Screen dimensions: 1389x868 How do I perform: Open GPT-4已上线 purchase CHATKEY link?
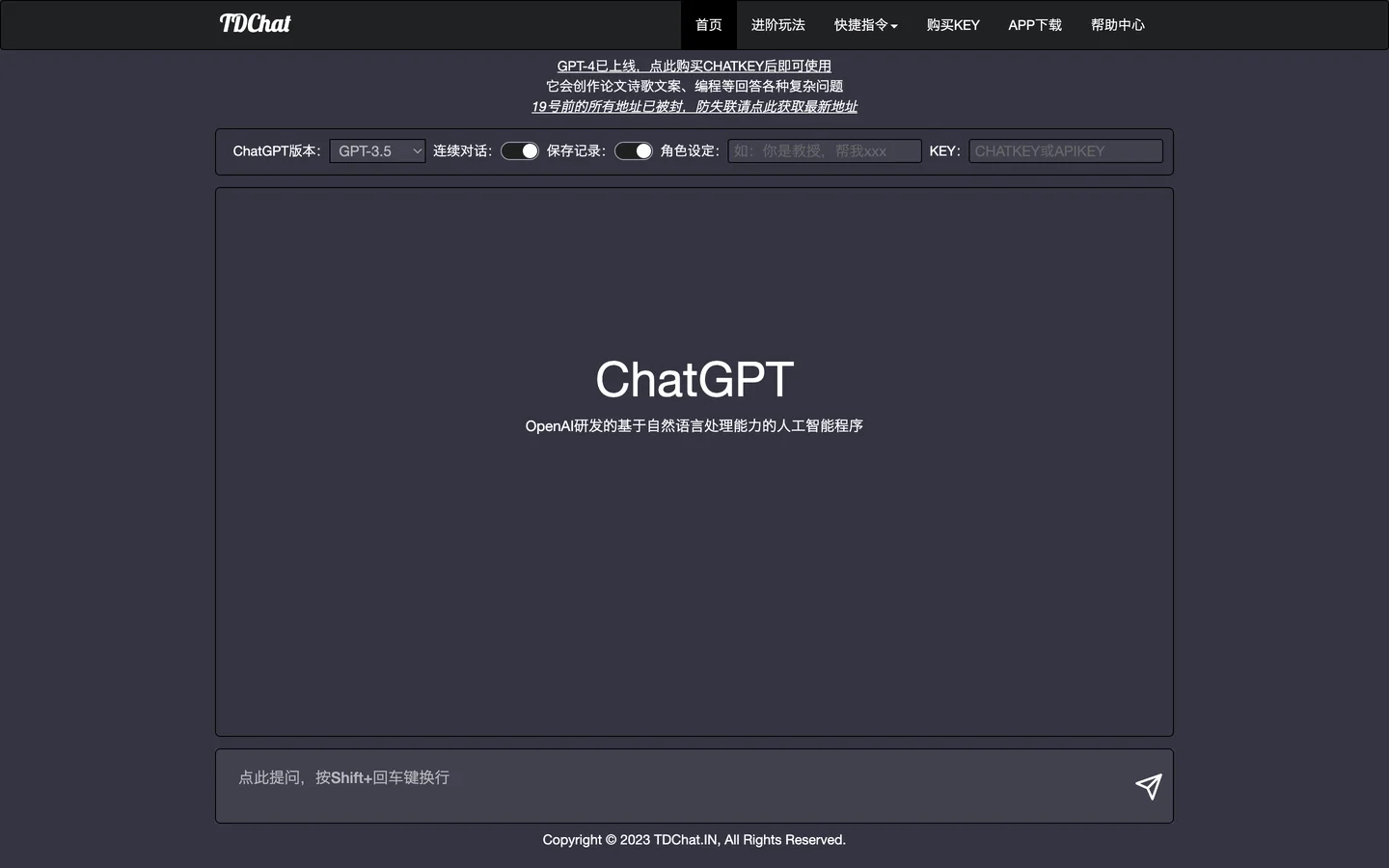(x=694, y=66)
